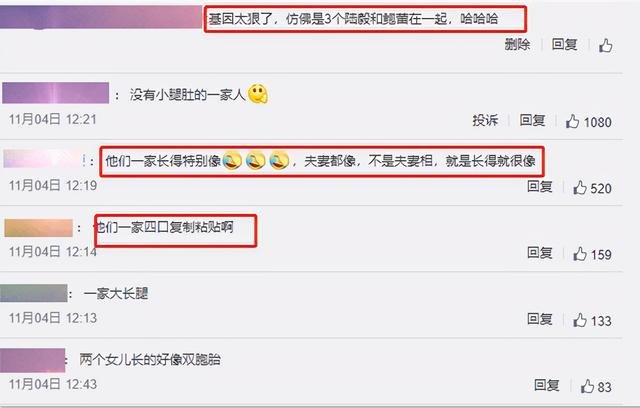The height and width of the screenshot is (408, 640).
Task: Click comment text 一家大长腿
Action: (x=116, y=293)
